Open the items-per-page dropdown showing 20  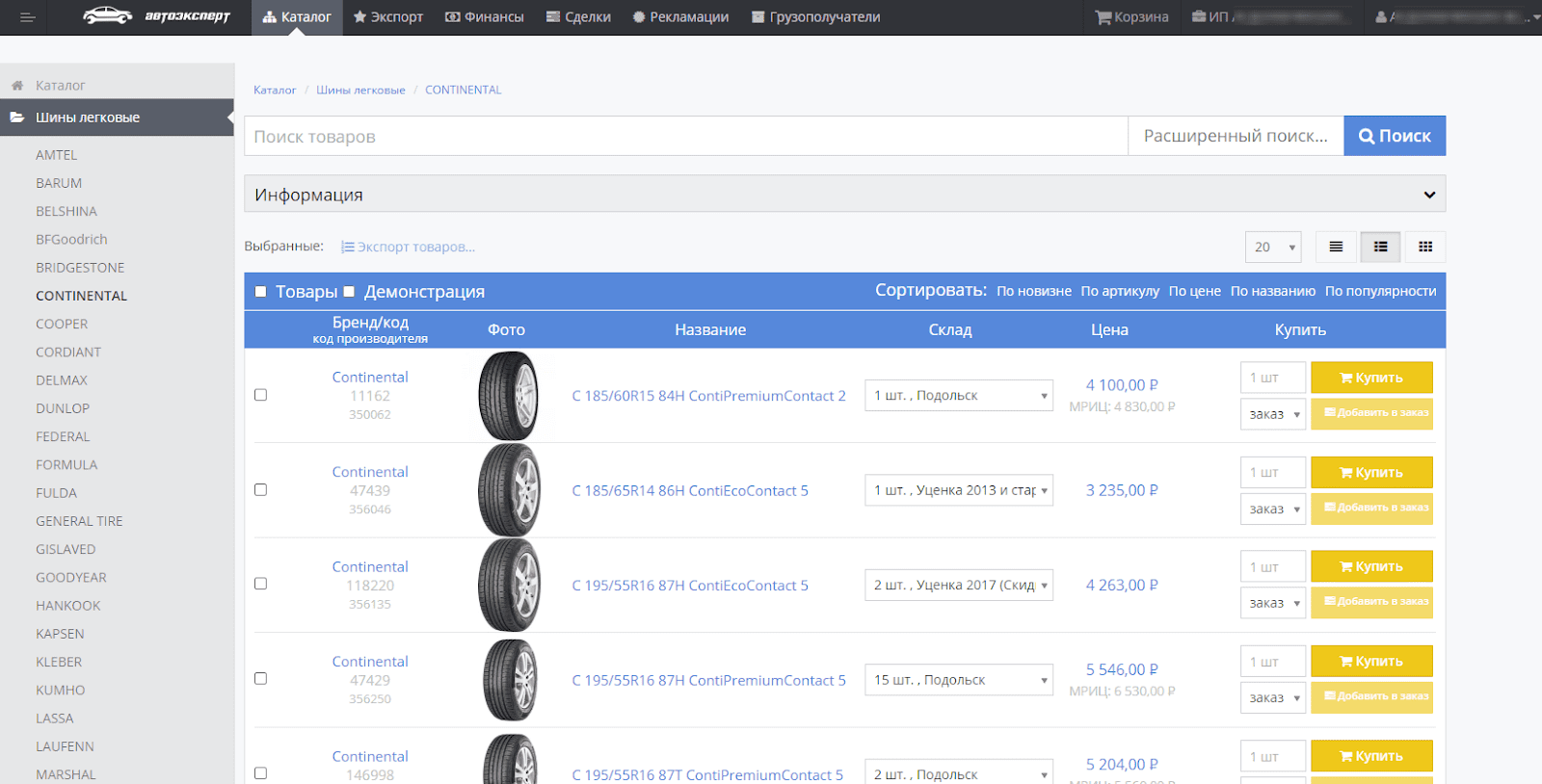coord(1273,248)
